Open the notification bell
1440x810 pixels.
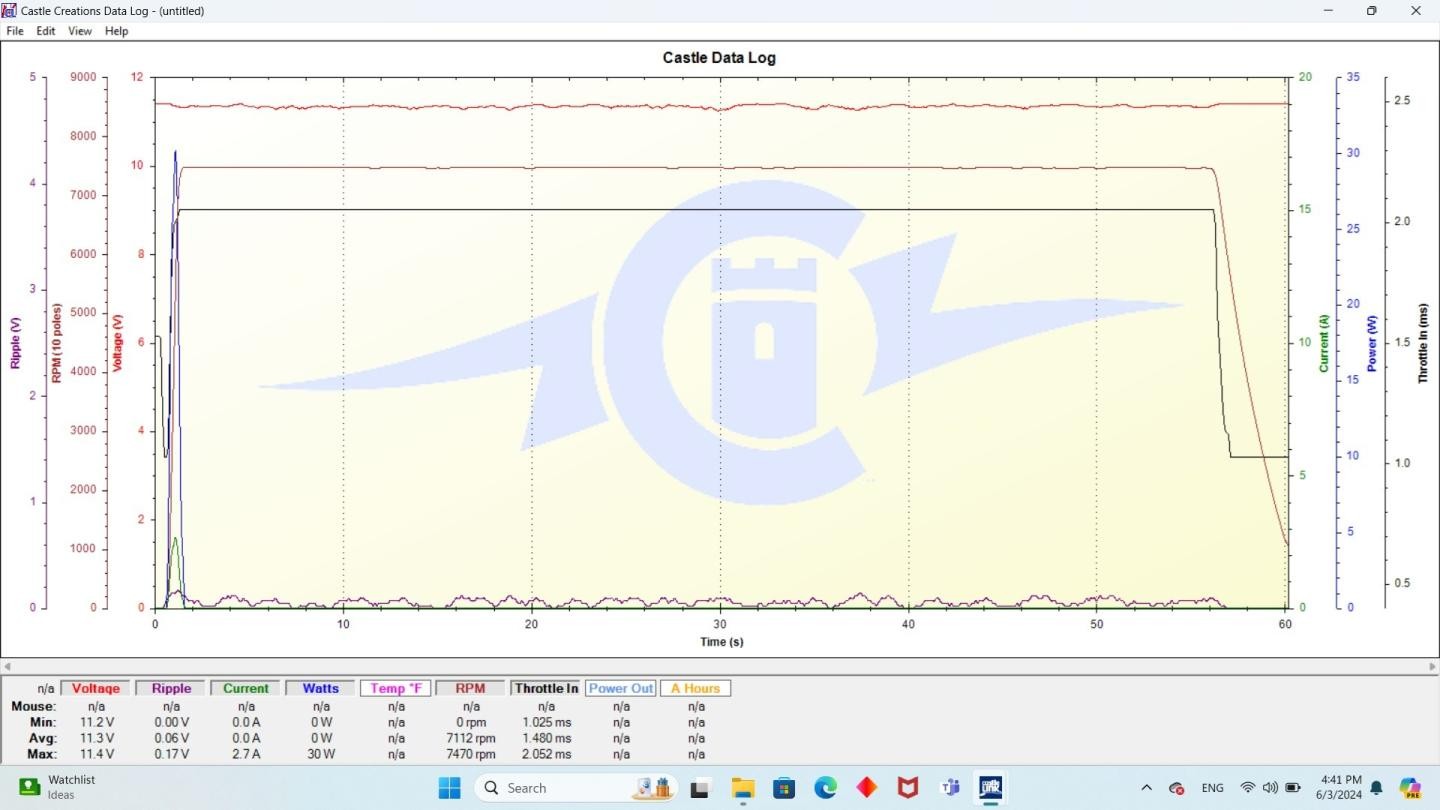tap(1377, 788)
